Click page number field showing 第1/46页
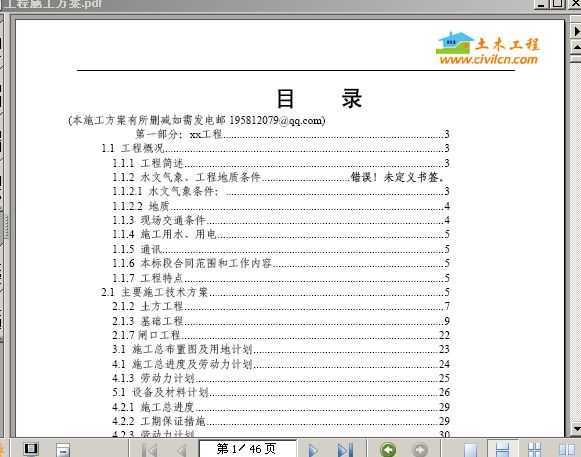 point(247,449)
